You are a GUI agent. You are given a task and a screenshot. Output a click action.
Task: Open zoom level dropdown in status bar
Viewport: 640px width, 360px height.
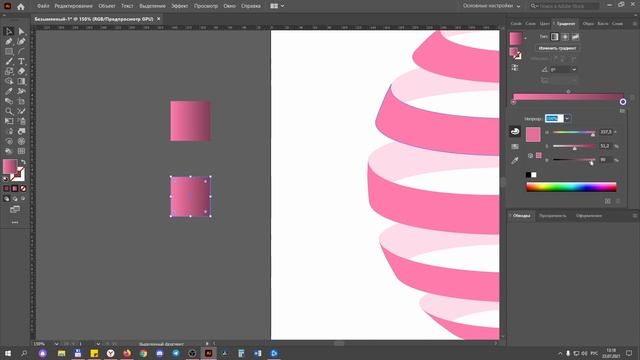[56, 344]
